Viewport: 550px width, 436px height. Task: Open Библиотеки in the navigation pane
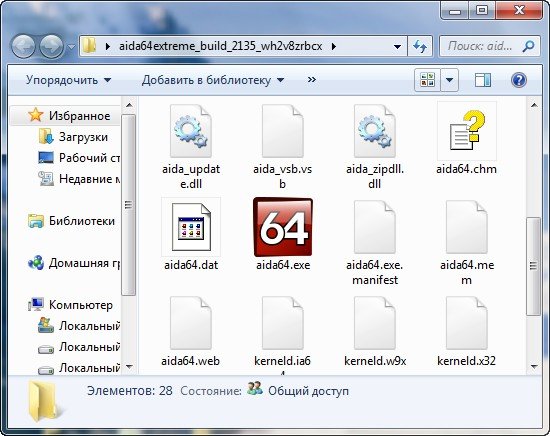click(82, 221)
